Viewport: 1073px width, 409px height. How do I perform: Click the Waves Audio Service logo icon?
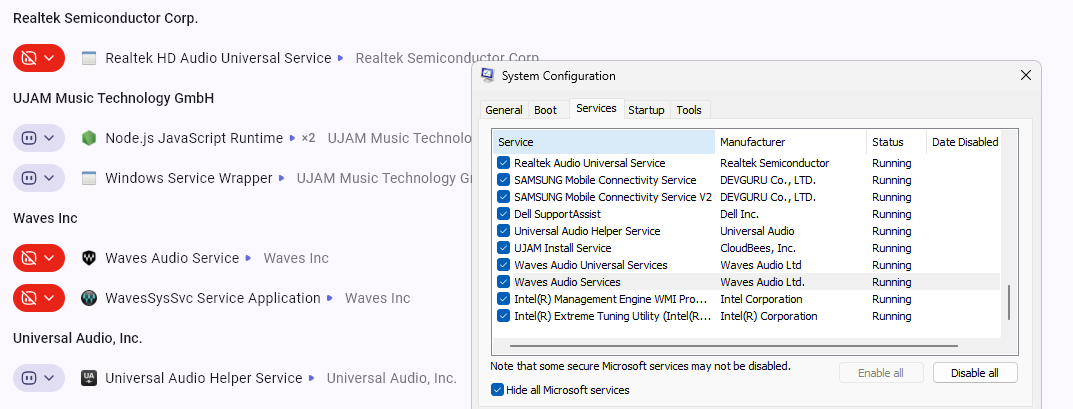pyautogui.click(x=89, y=258)
